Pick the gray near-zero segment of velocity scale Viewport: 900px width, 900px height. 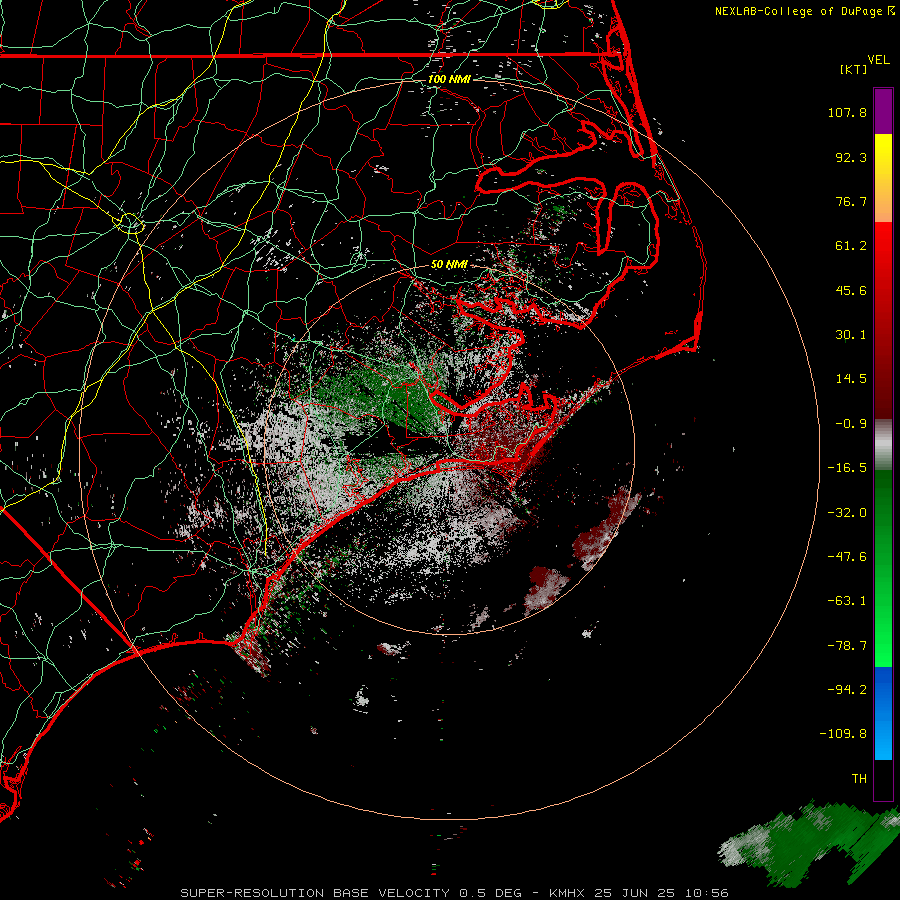883,442
